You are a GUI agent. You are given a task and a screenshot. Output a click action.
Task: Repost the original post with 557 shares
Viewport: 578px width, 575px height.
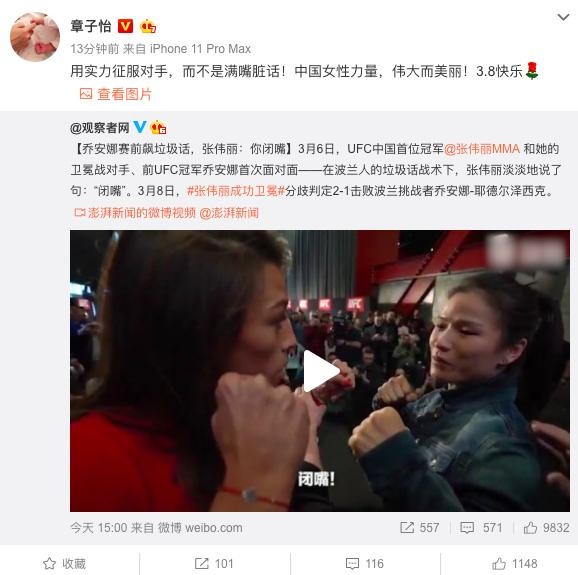(420, 527)
